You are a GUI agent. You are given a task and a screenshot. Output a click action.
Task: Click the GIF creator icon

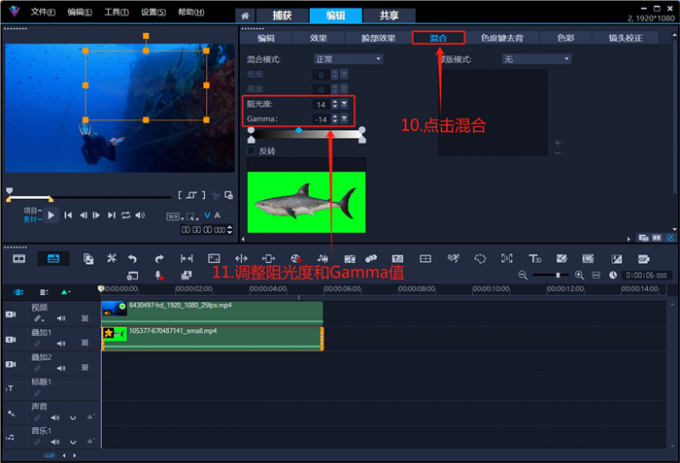pos(644,259)
